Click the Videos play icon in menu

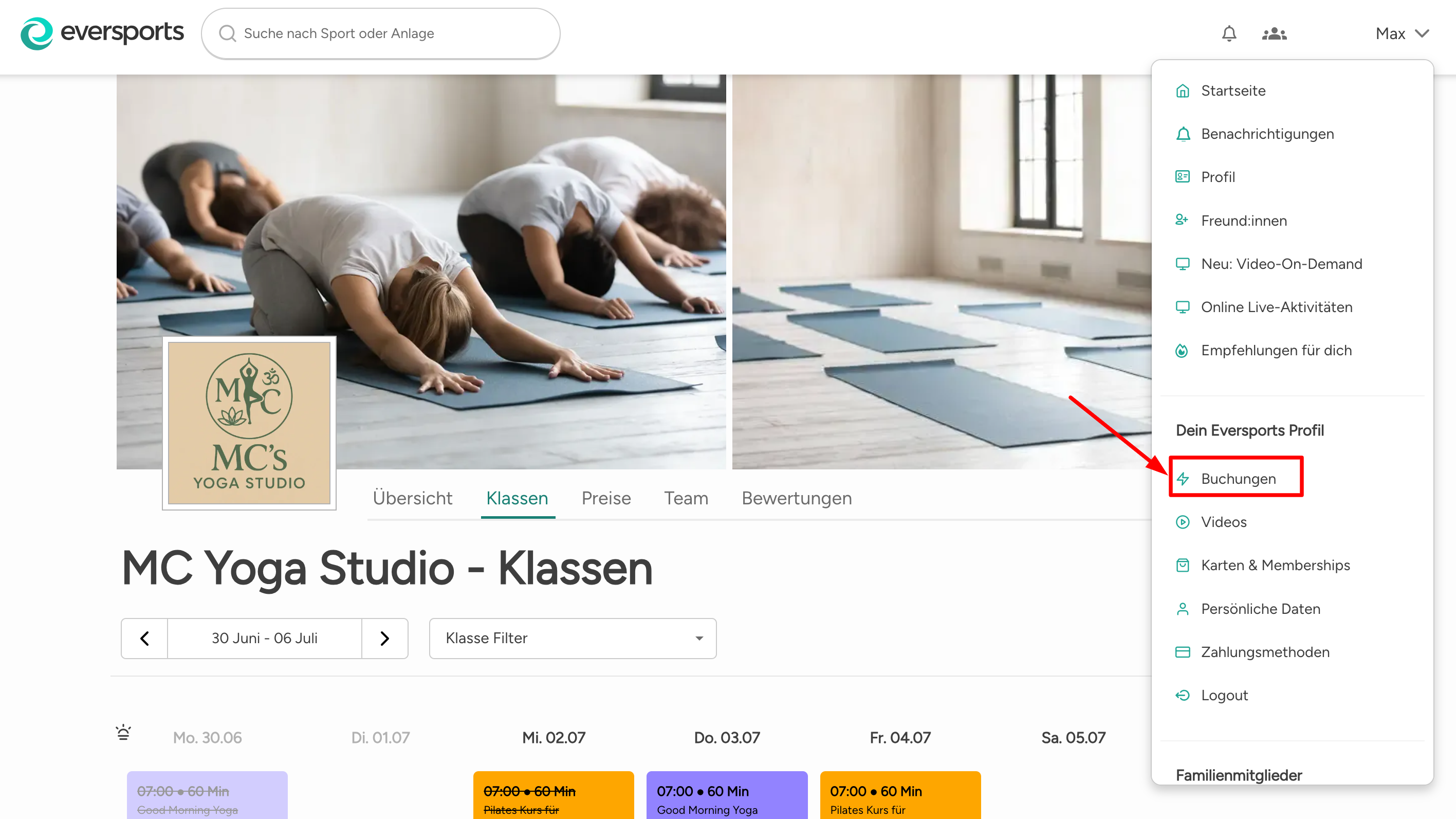1182,522
